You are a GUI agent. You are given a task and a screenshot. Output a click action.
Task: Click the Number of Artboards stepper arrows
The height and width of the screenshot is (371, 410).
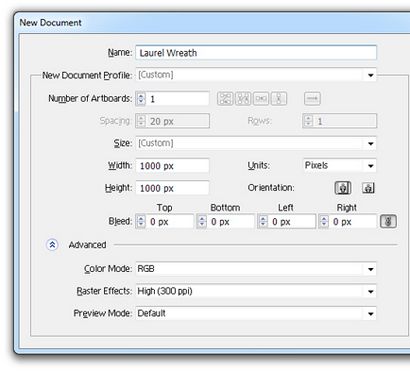(x=141, y=99)
